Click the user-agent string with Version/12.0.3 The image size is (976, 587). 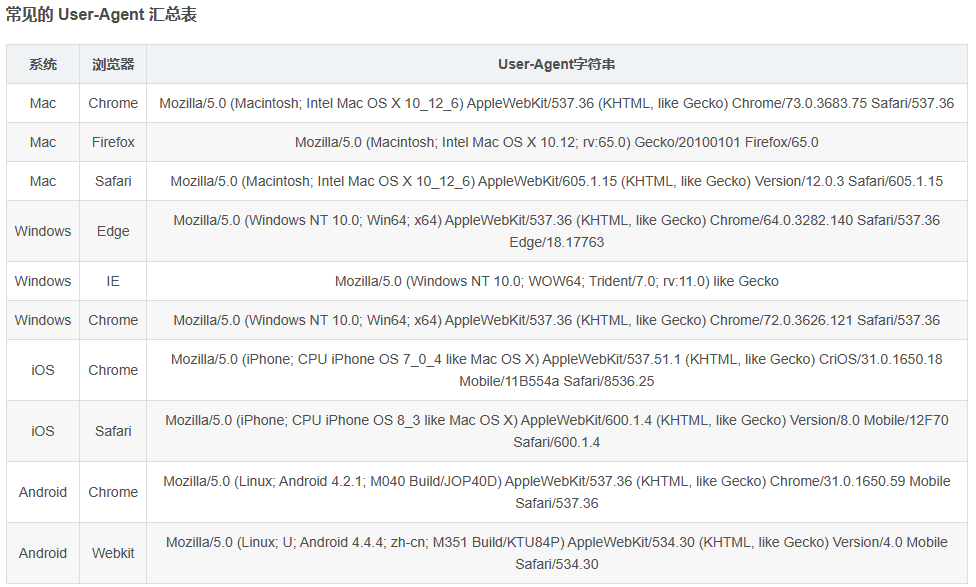click(x=556, y=182)
